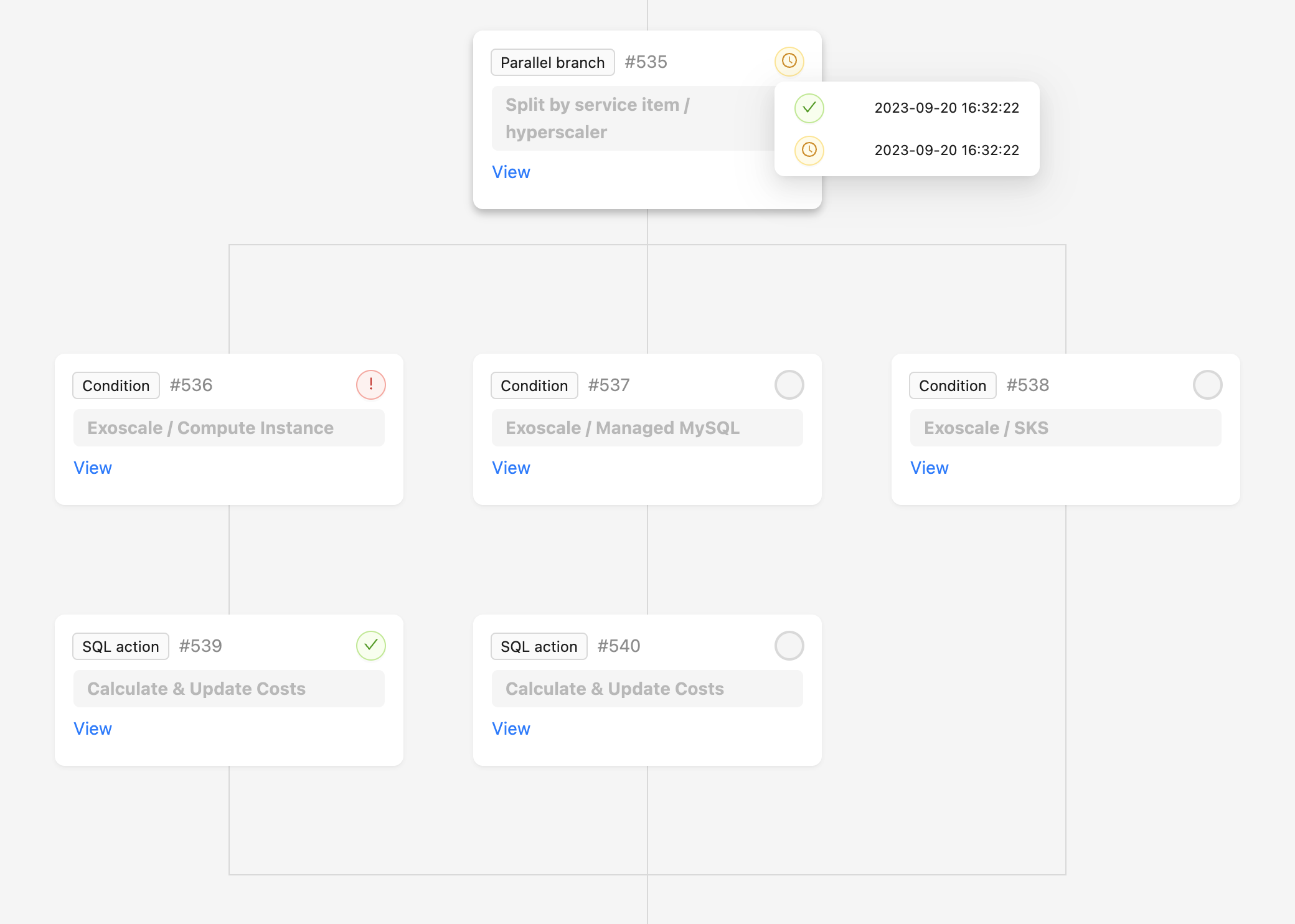
Task: Open View on the Exoscale / SKS condition
Action: pyautogui.click(x=929, y=468)
